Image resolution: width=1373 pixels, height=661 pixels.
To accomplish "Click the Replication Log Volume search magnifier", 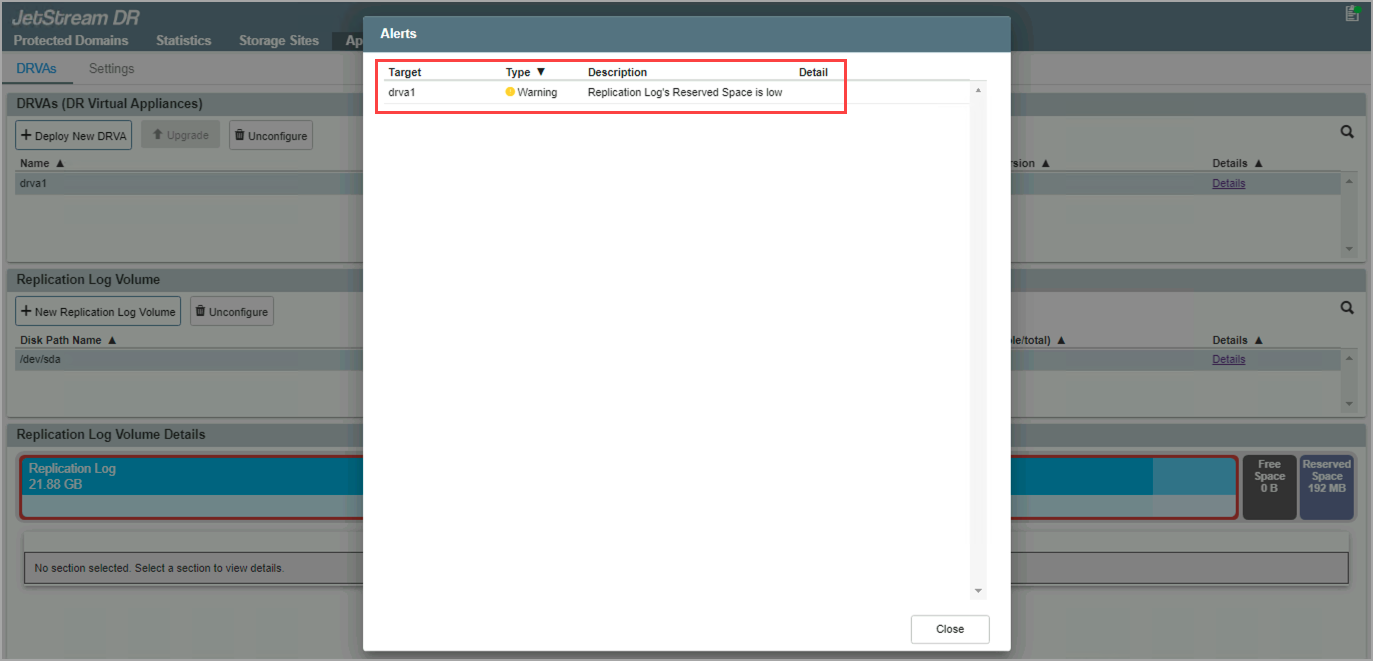I will (1347, 308).
